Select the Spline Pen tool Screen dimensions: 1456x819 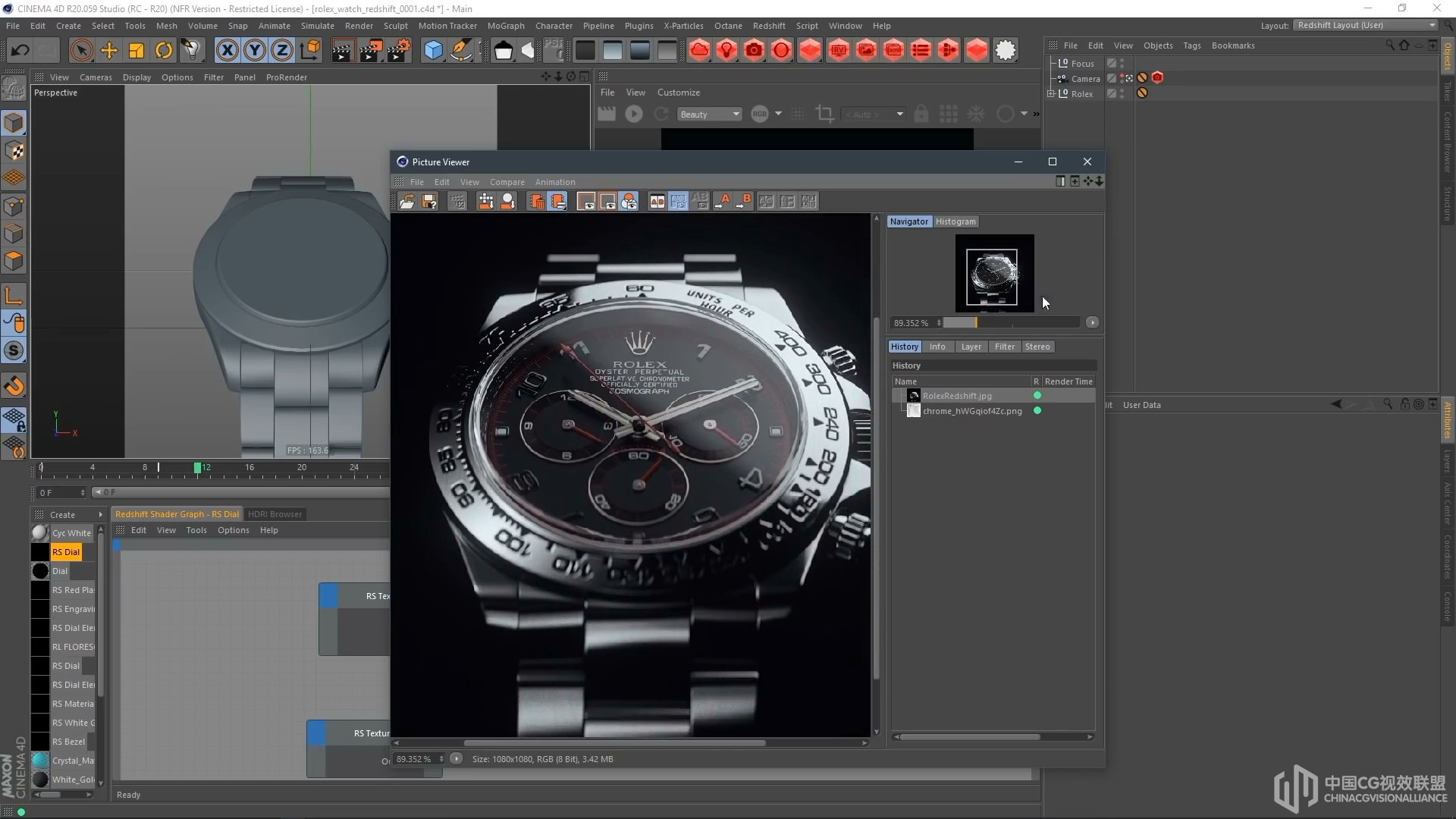pyautogui.click(x=461, y=51)
